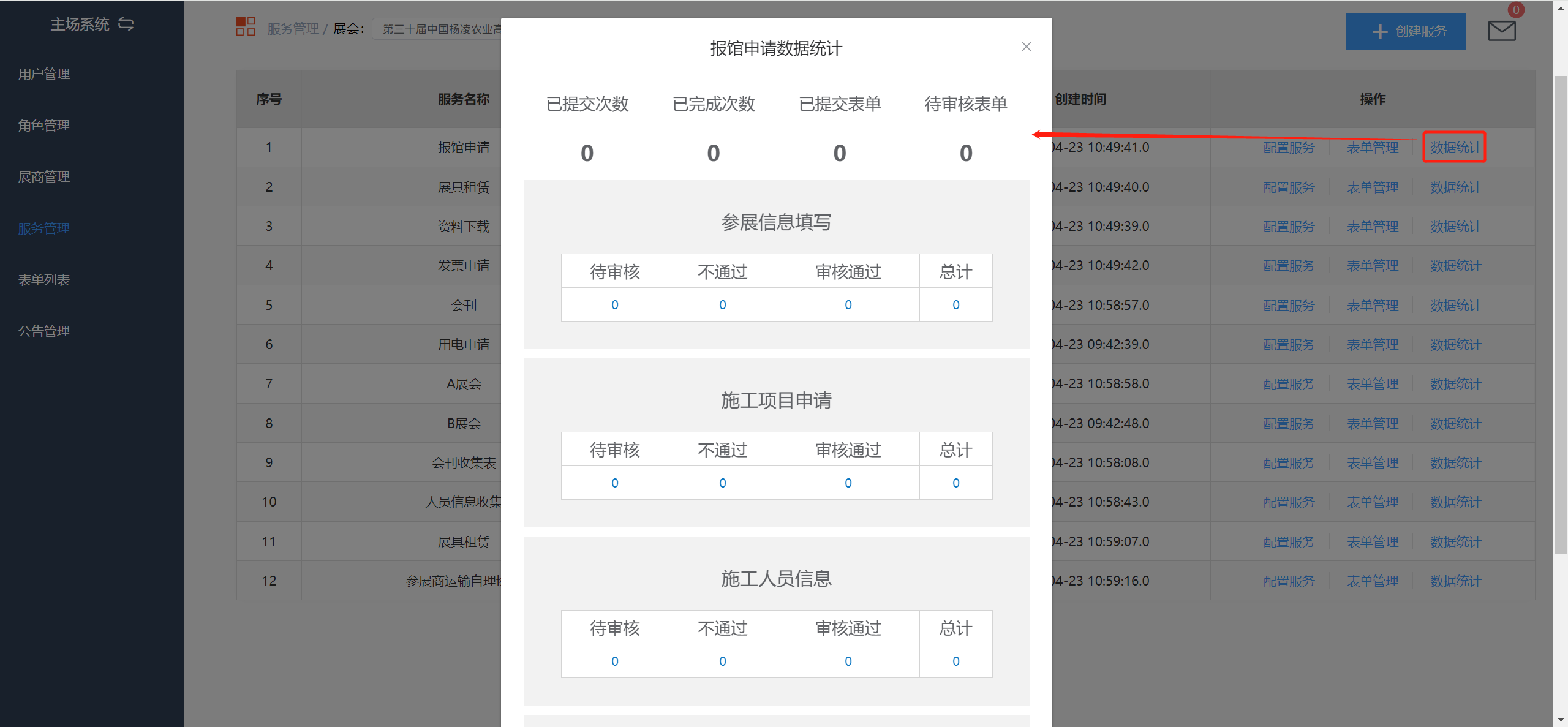Click the 待审核表单 statistic label
The image size is (1568, 727).
pyautogui.click(x=966, y=104)
